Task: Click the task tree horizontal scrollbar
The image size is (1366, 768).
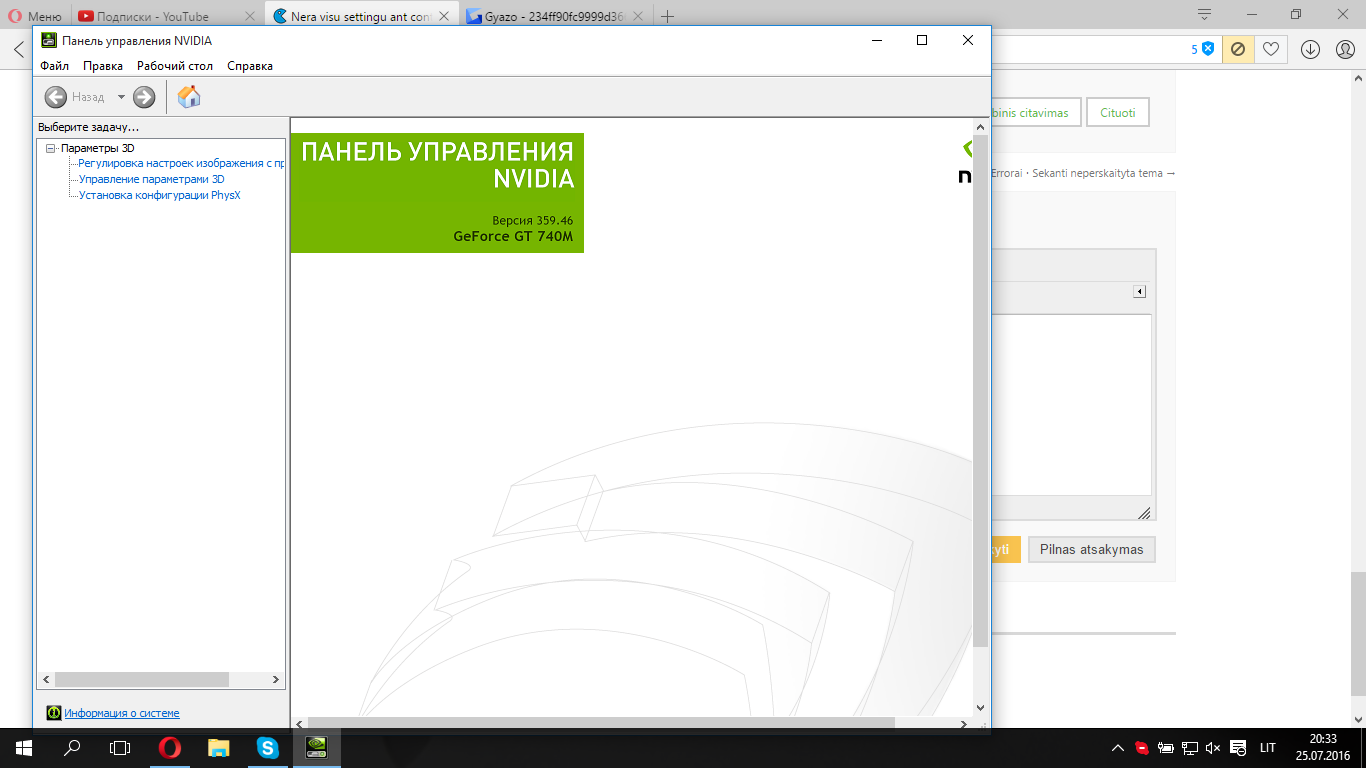Action: (142, 680)
